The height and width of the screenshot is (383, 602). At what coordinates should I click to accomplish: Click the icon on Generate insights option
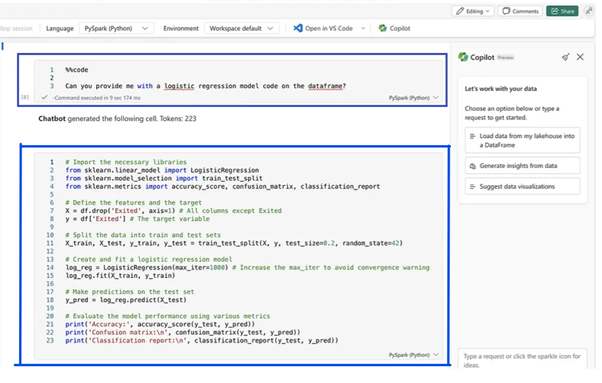tap(472, 166)
